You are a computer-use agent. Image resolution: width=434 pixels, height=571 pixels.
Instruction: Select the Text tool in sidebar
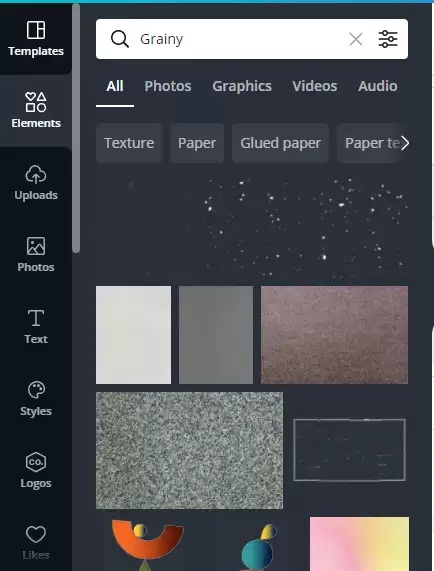point(36,327)
